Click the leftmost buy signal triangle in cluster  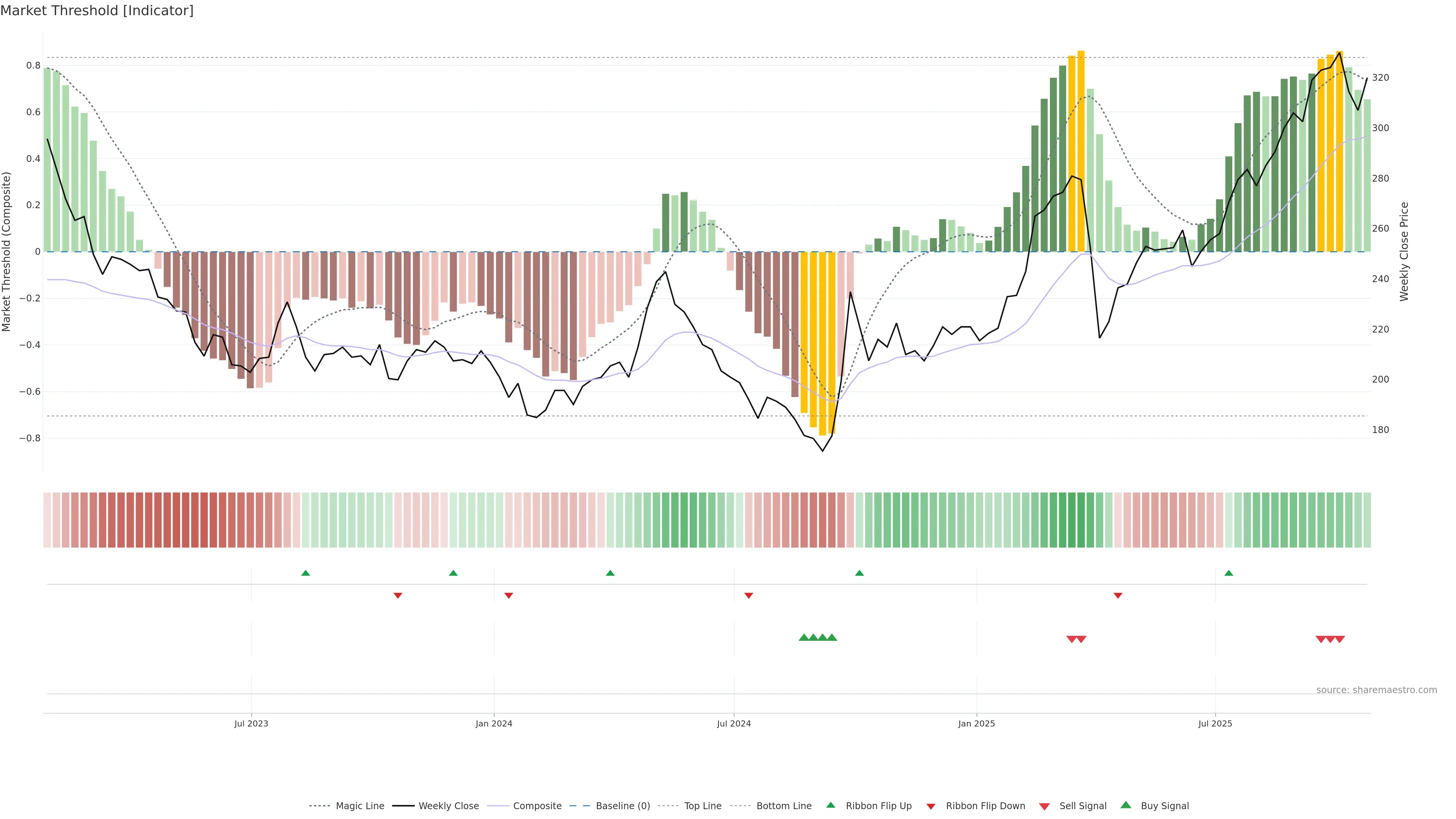coord(804,637)
